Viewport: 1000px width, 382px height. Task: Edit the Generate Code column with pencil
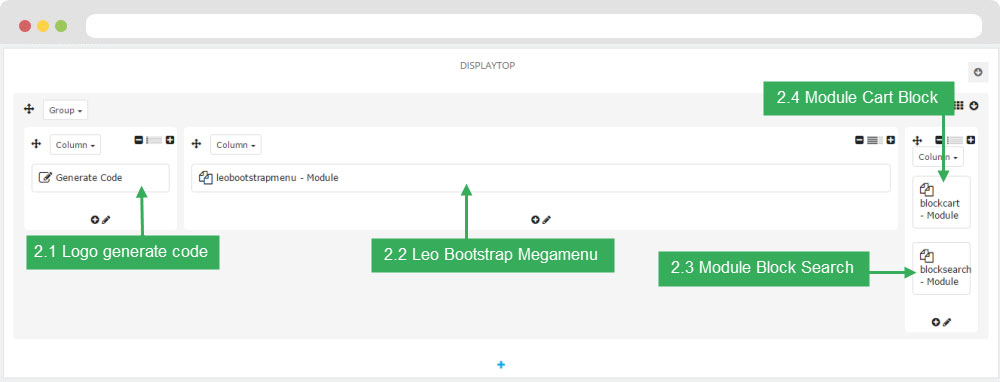pyautogui.click(x=106, y=220)
